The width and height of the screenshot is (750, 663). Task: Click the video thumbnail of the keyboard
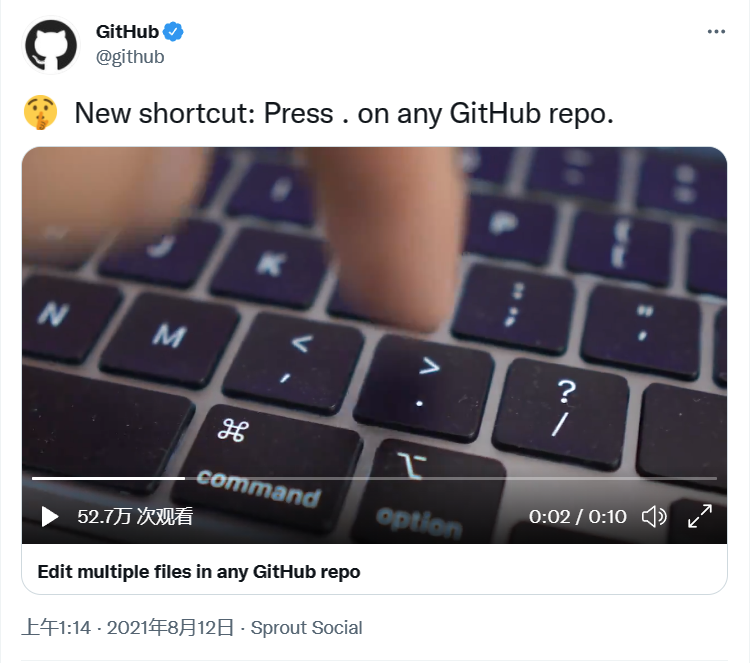coord(374,311)
